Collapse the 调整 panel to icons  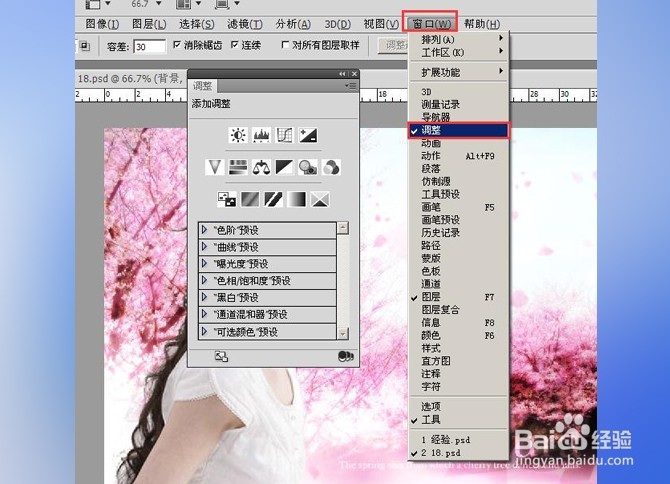click(x=342, y=74)
